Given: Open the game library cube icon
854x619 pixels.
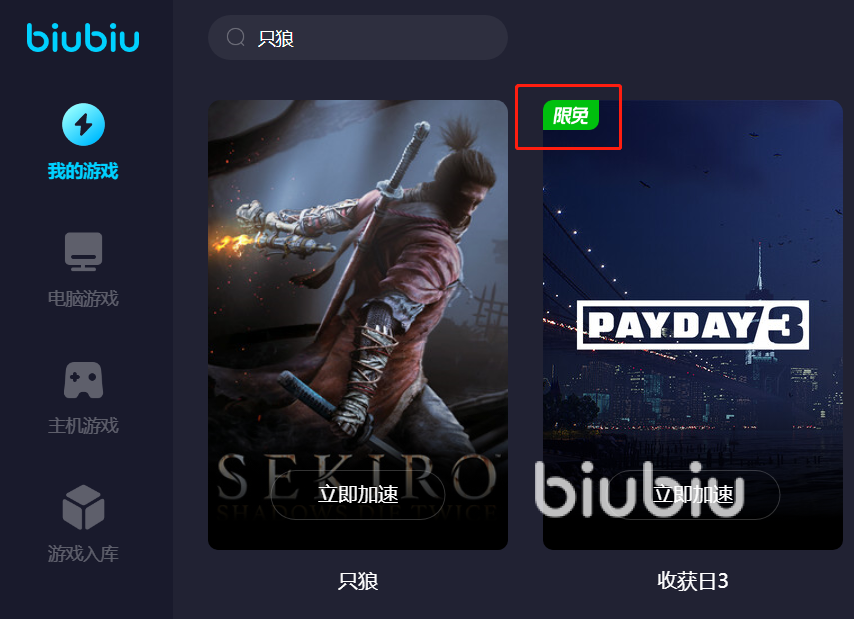Looking at the screenshot, I should coord(83,507).
